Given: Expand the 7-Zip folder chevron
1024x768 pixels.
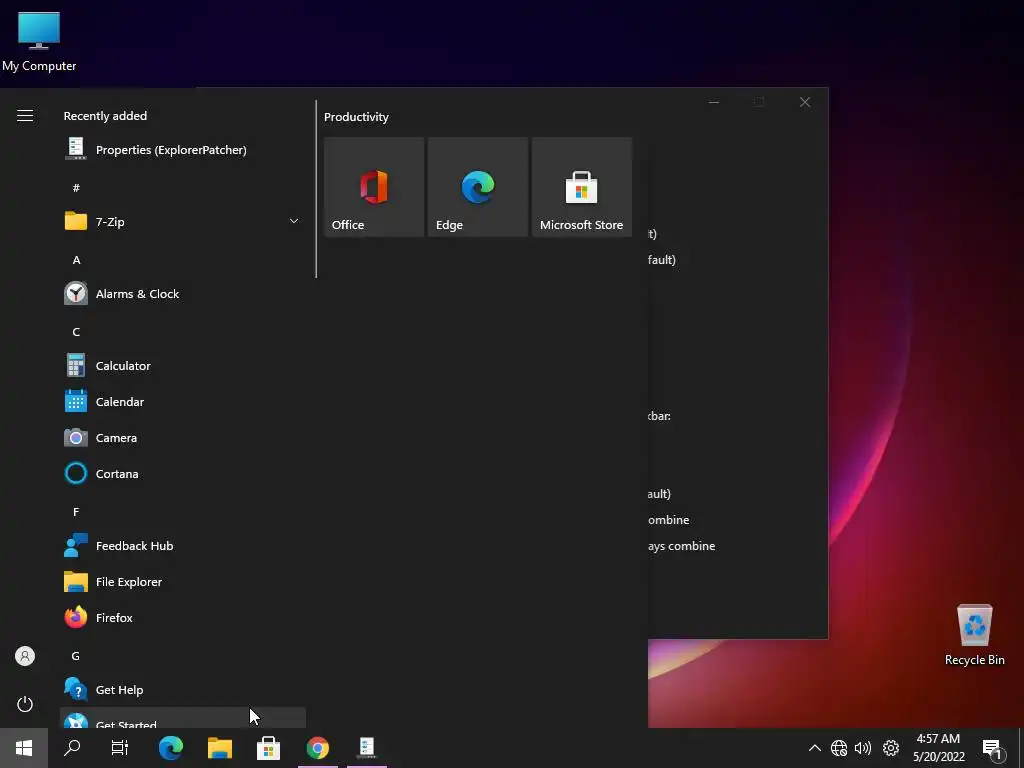Looking at the screenshot, I should click(294, 221).
